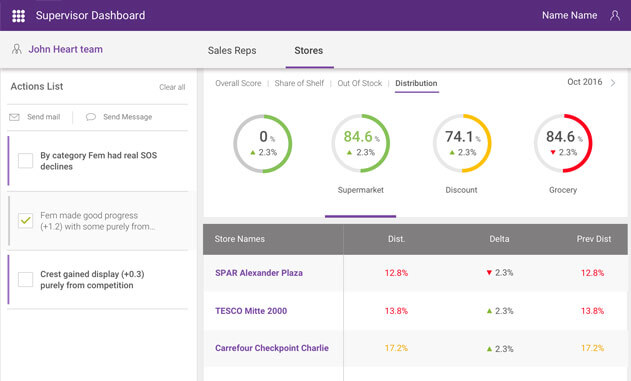Select the Supermarket 84.6% gauge
Viewport: 631px width, 381px height.
[x=361, y=143]
